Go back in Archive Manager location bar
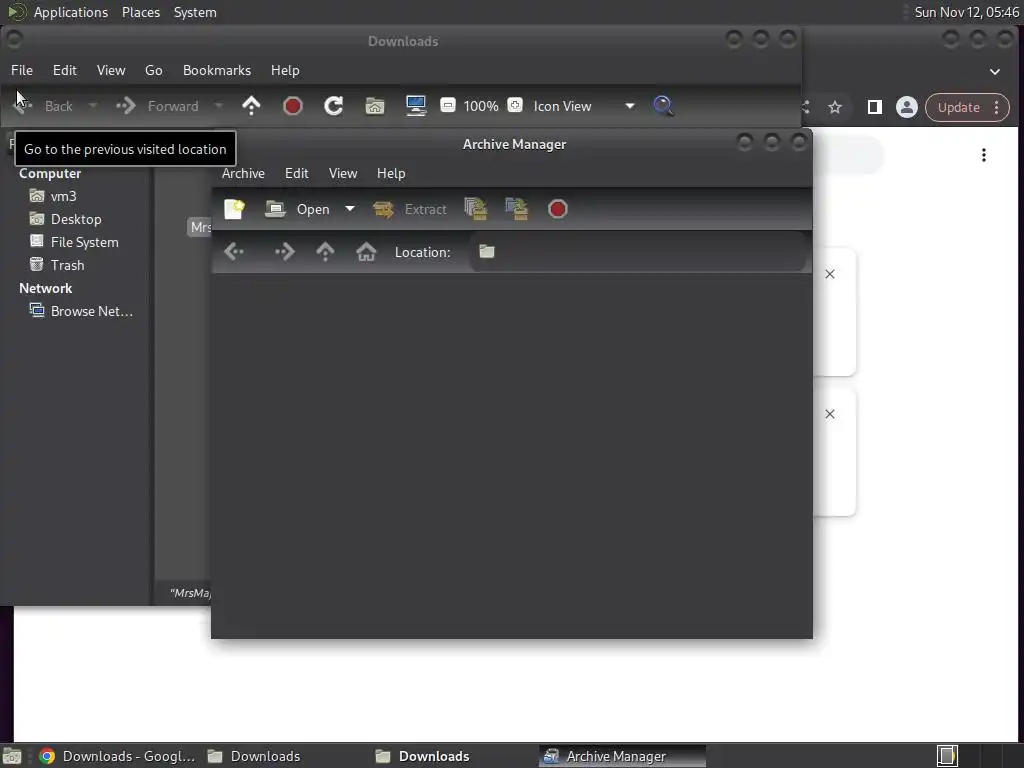 pos(234,252)
